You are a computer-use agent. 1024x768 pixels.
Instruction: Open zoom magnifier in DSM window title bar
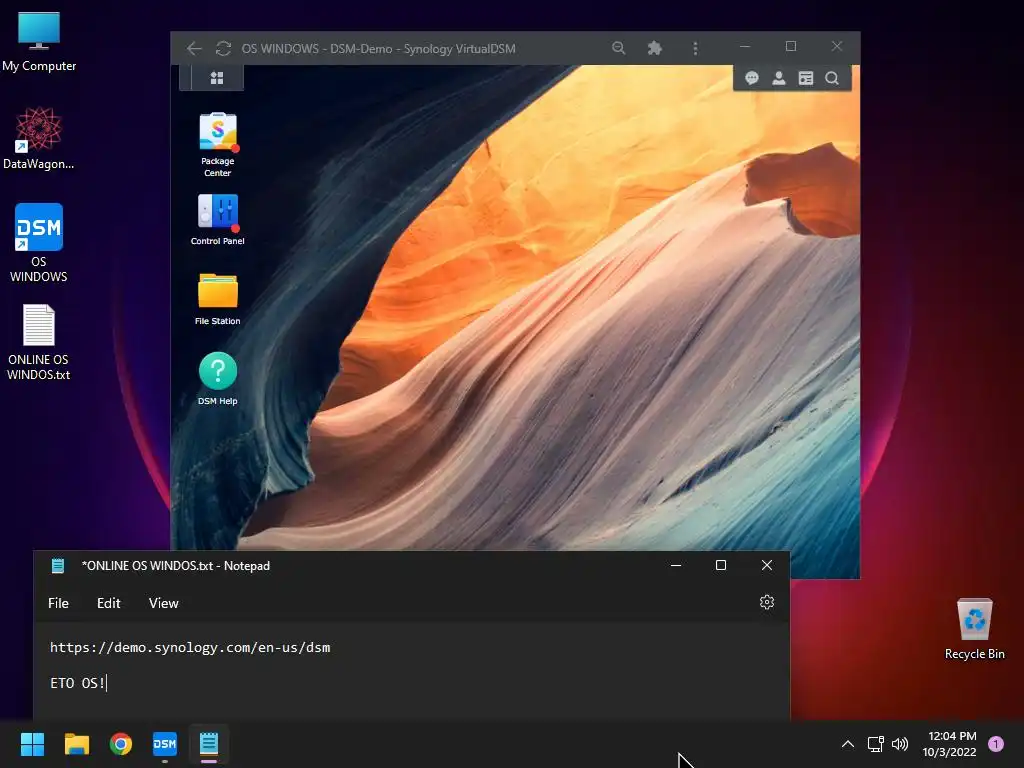[x=618, y=48]
